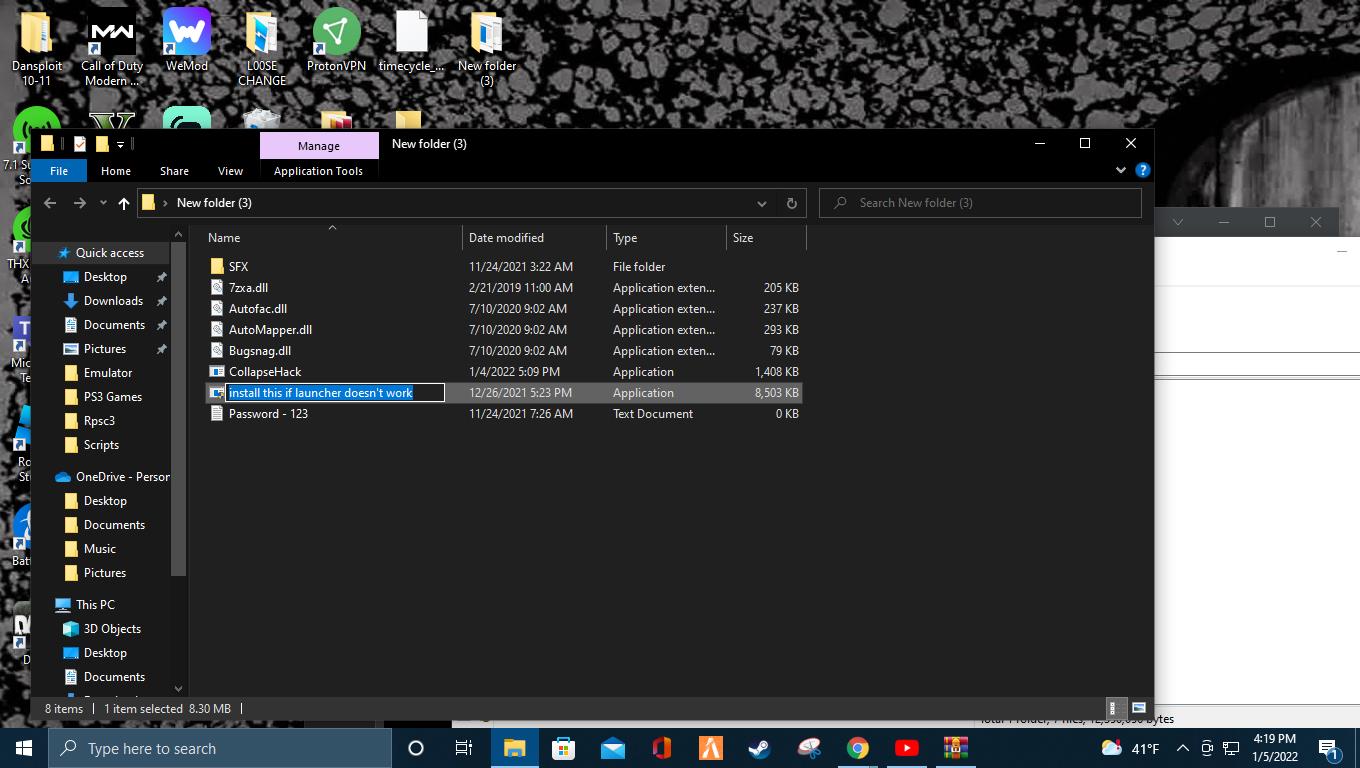Screen dimensions: 1360x768
Task: Launch Google Chrome from taskbar
Action: pyautogui.click(x=857, y=748)
